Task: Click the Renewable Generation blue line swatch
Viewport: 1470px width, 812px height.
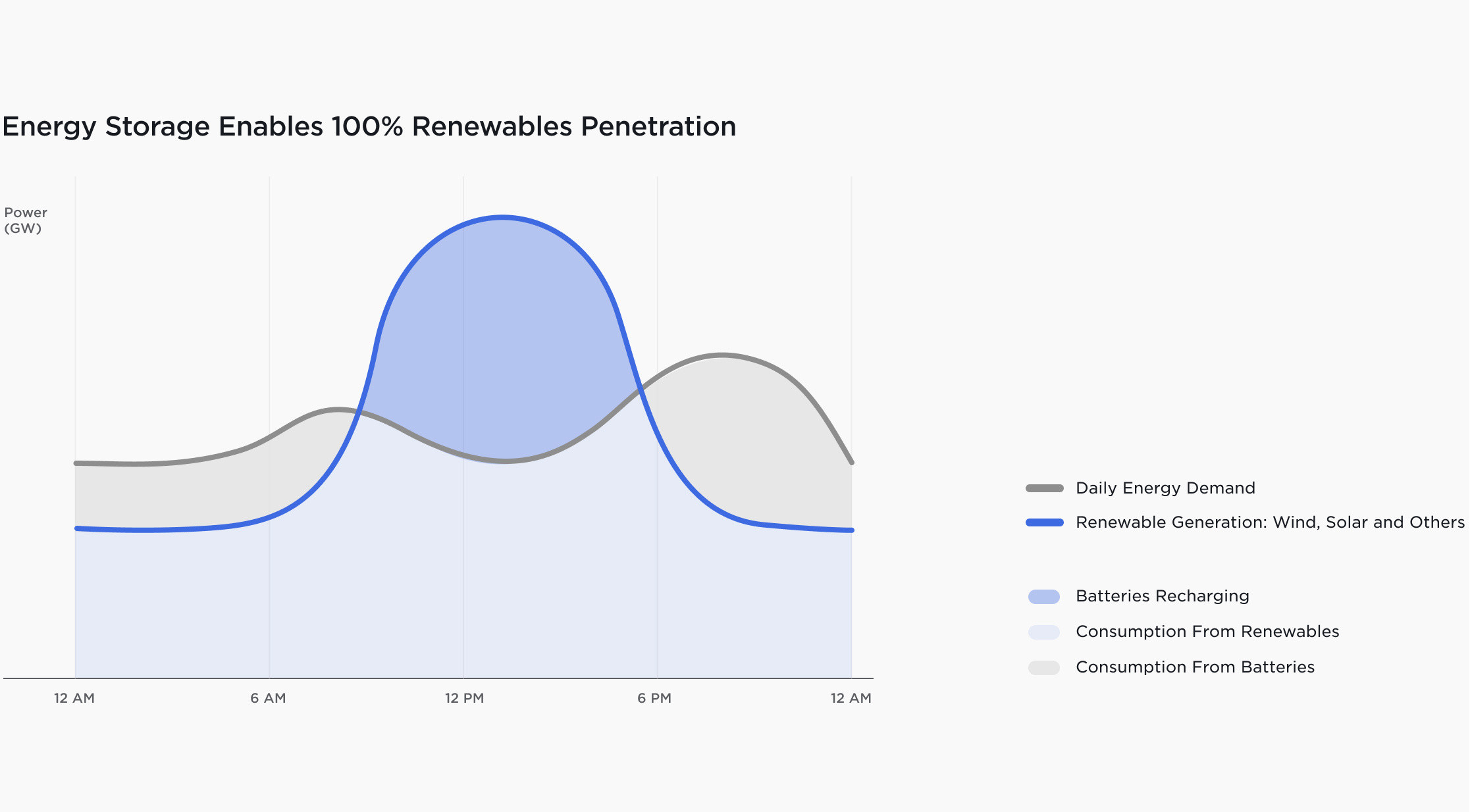Action: click(1045, 522)
